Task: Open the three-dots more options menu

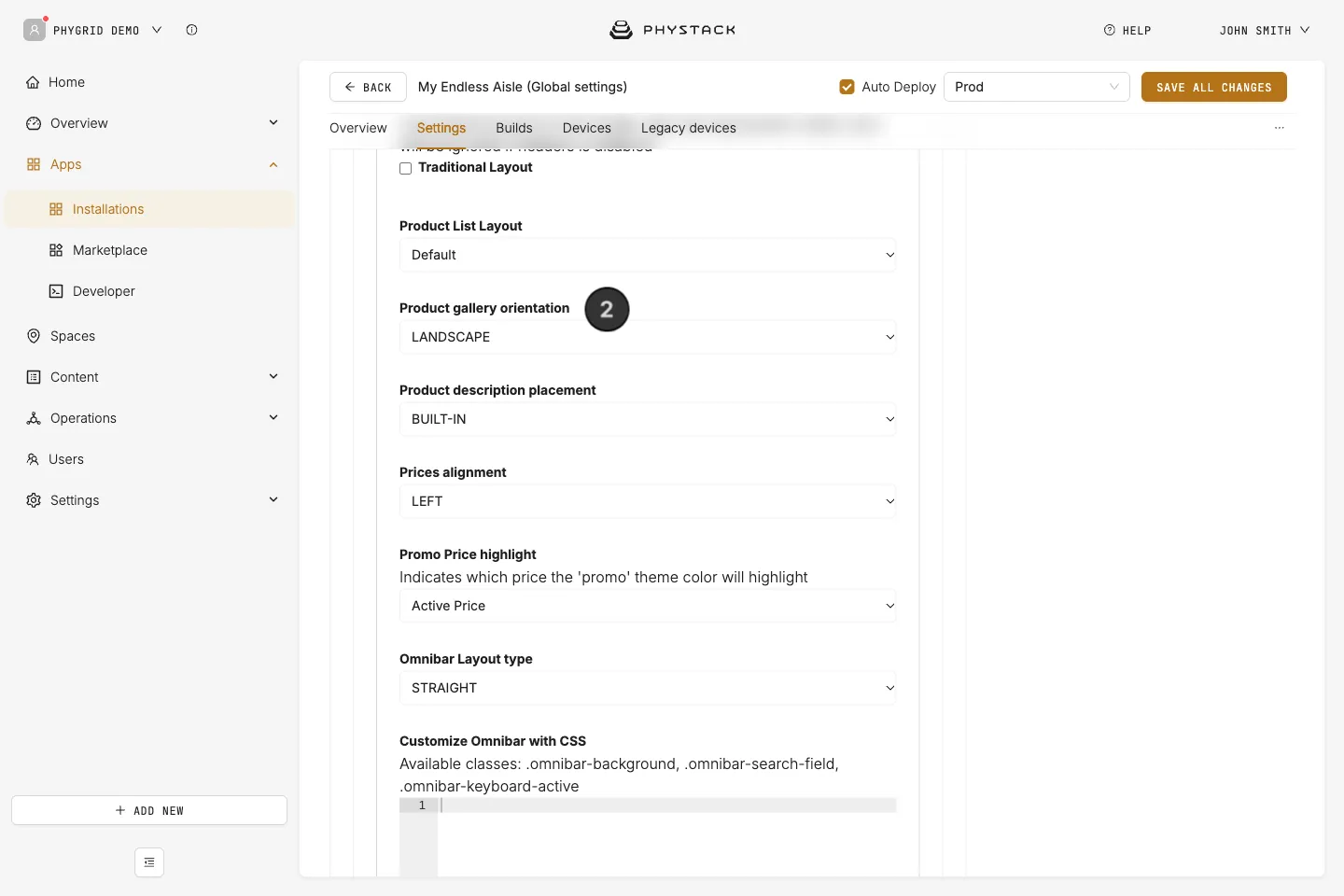Action: tap(1280, 128)
